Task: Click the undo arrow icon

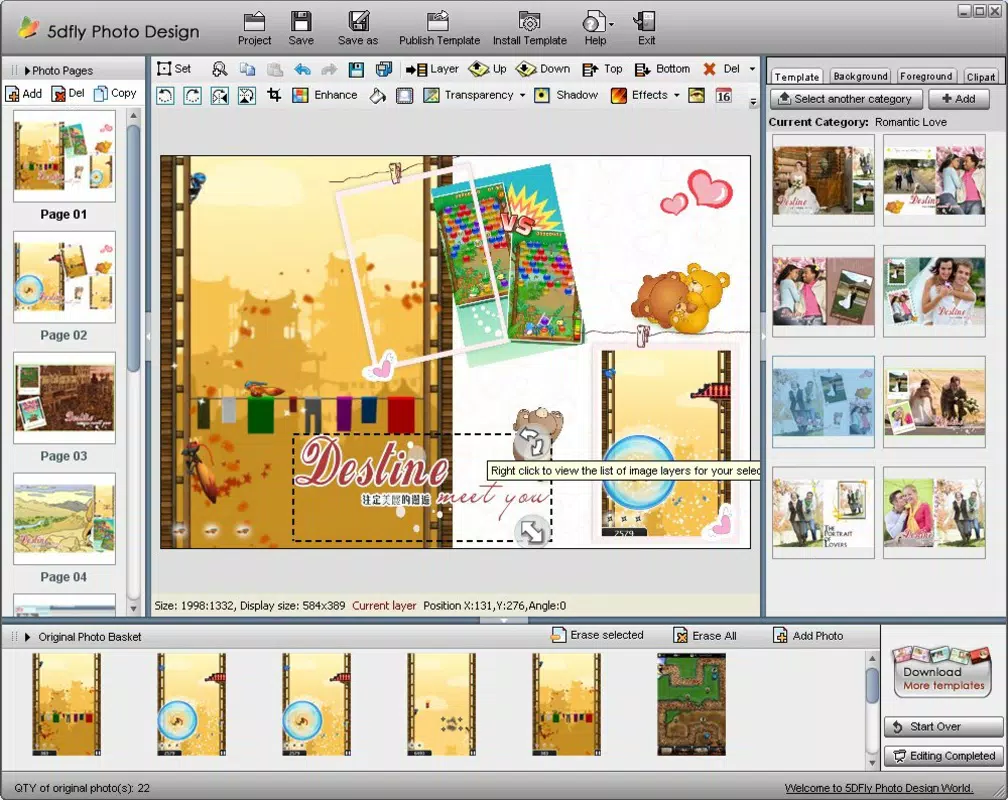Action: click(x=302, y=69)
